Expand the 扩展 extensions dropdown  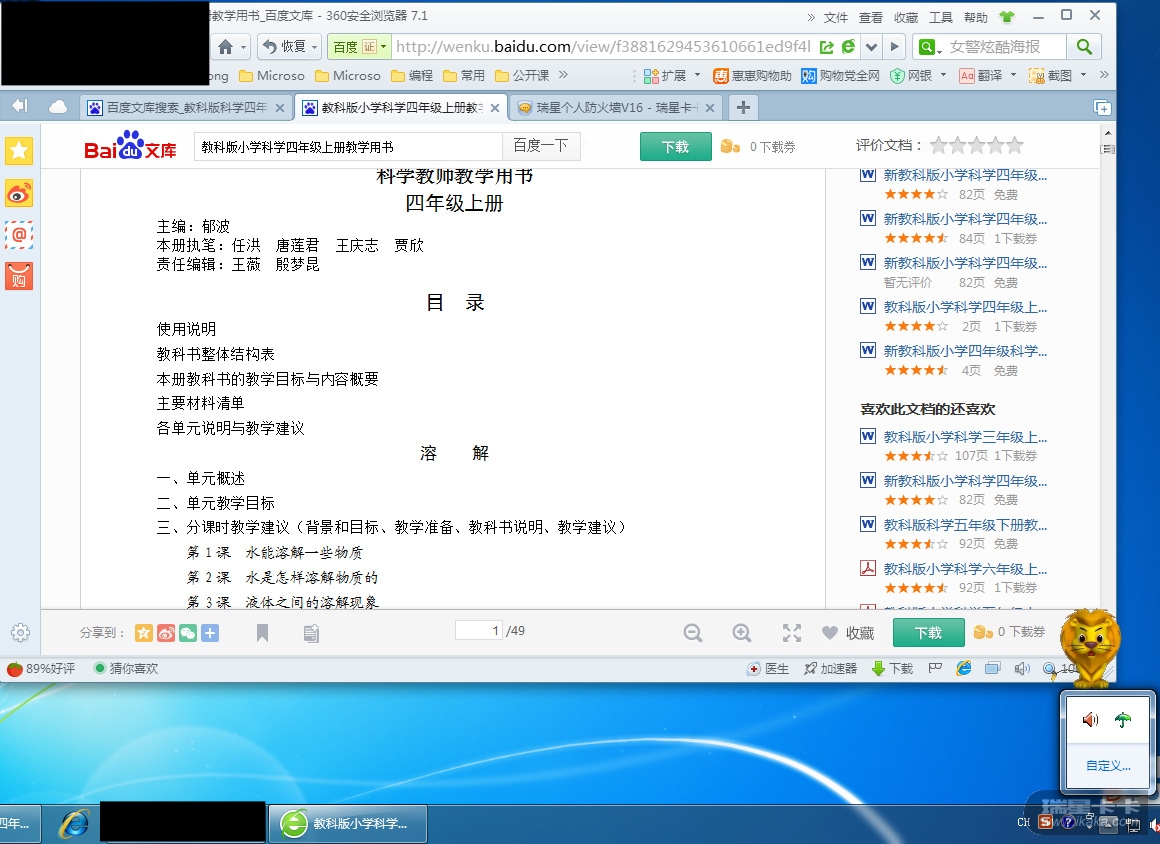tap(695, 75)
